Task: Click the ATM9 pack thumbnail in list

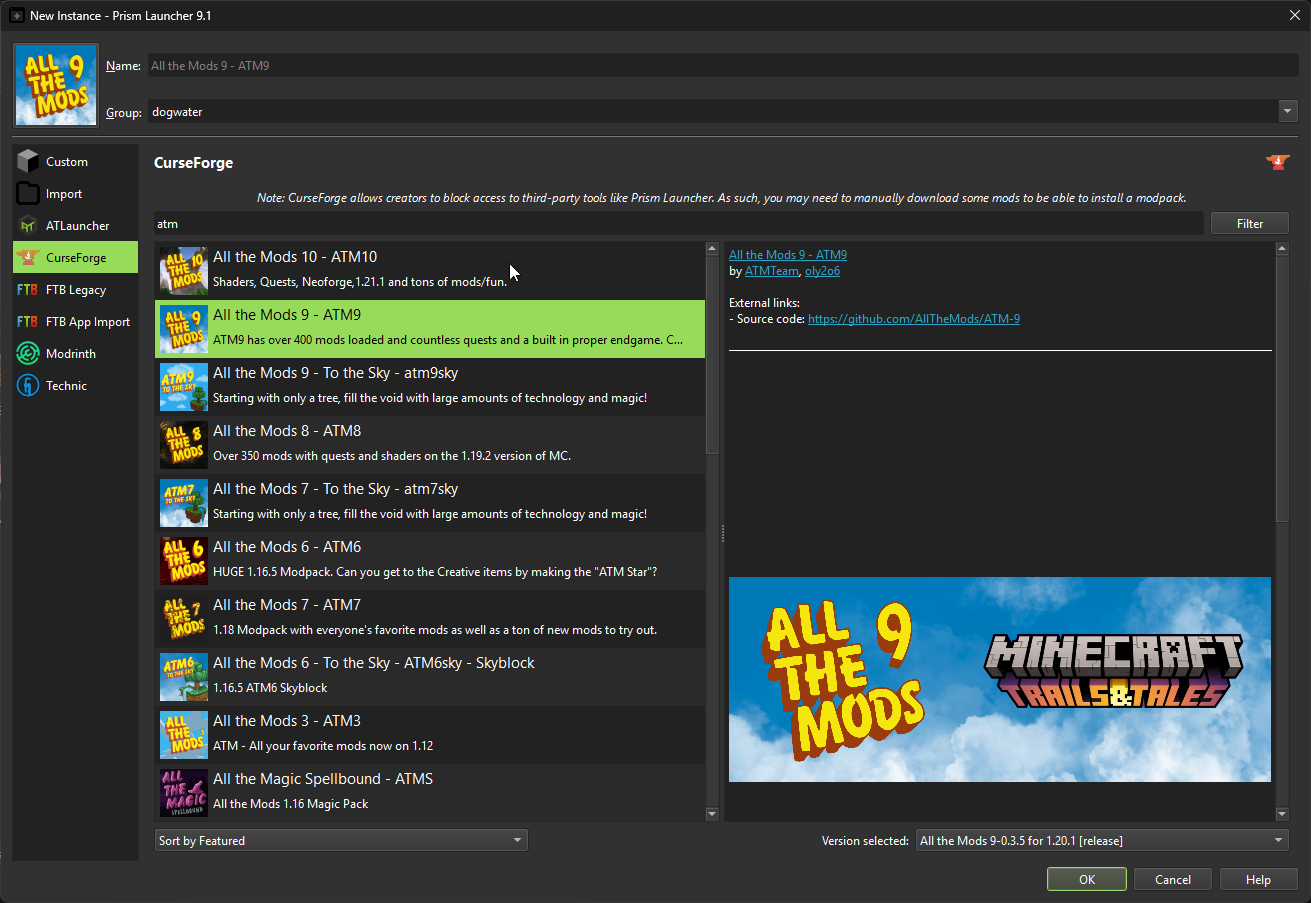Action: tap(184, 329)
